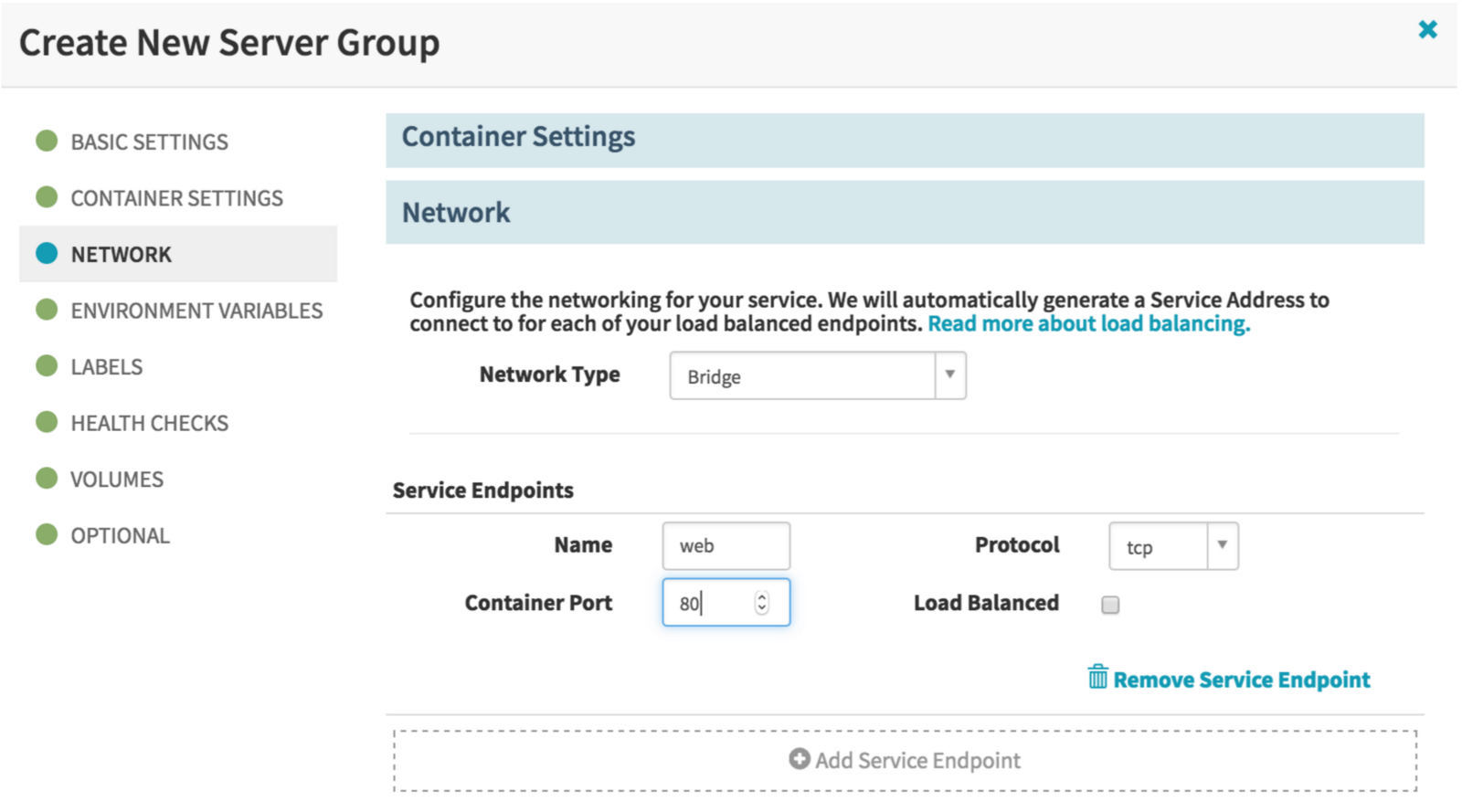Viewport: 1462px width, 812px height.
Task: Close the Create New Server Group dialog
Action: point(1427,29)
